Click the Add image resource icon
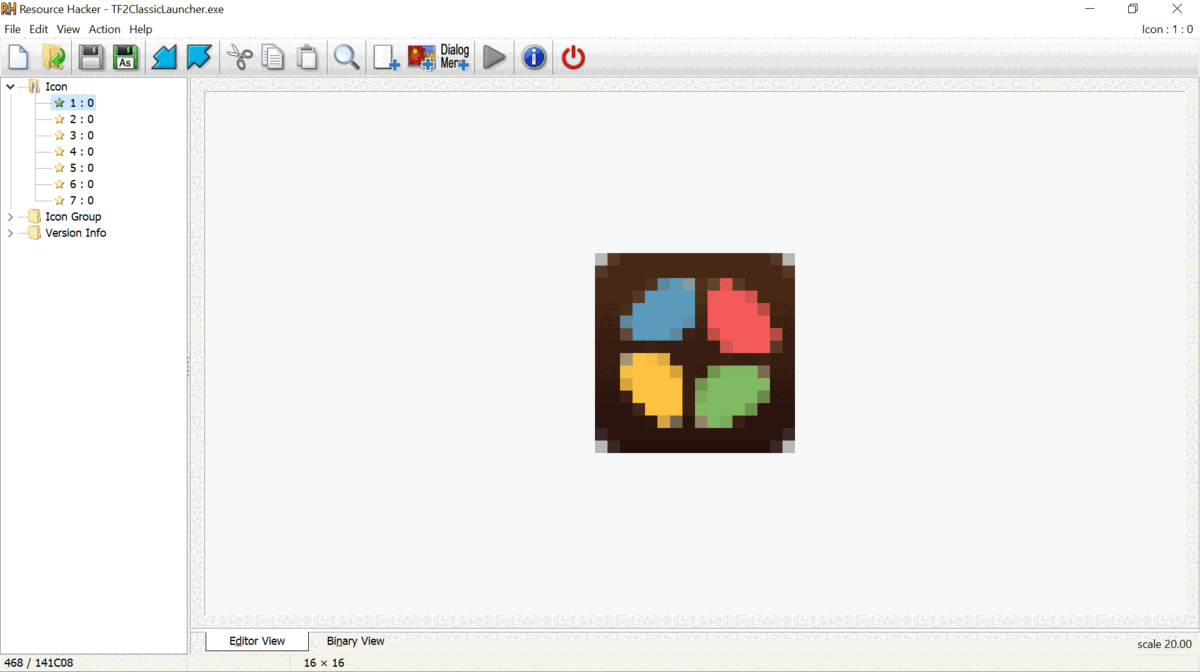Viewport: 1200px width, 672px height. click(421, 57)
